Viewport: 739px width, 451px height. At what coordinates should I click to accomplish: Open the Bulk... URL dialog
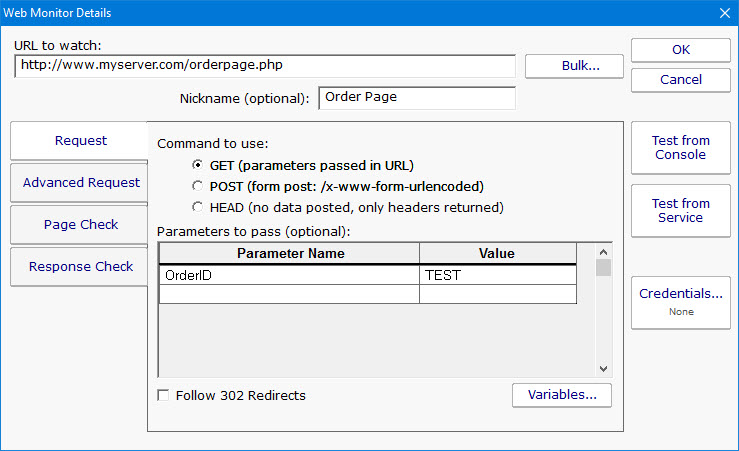574,66
